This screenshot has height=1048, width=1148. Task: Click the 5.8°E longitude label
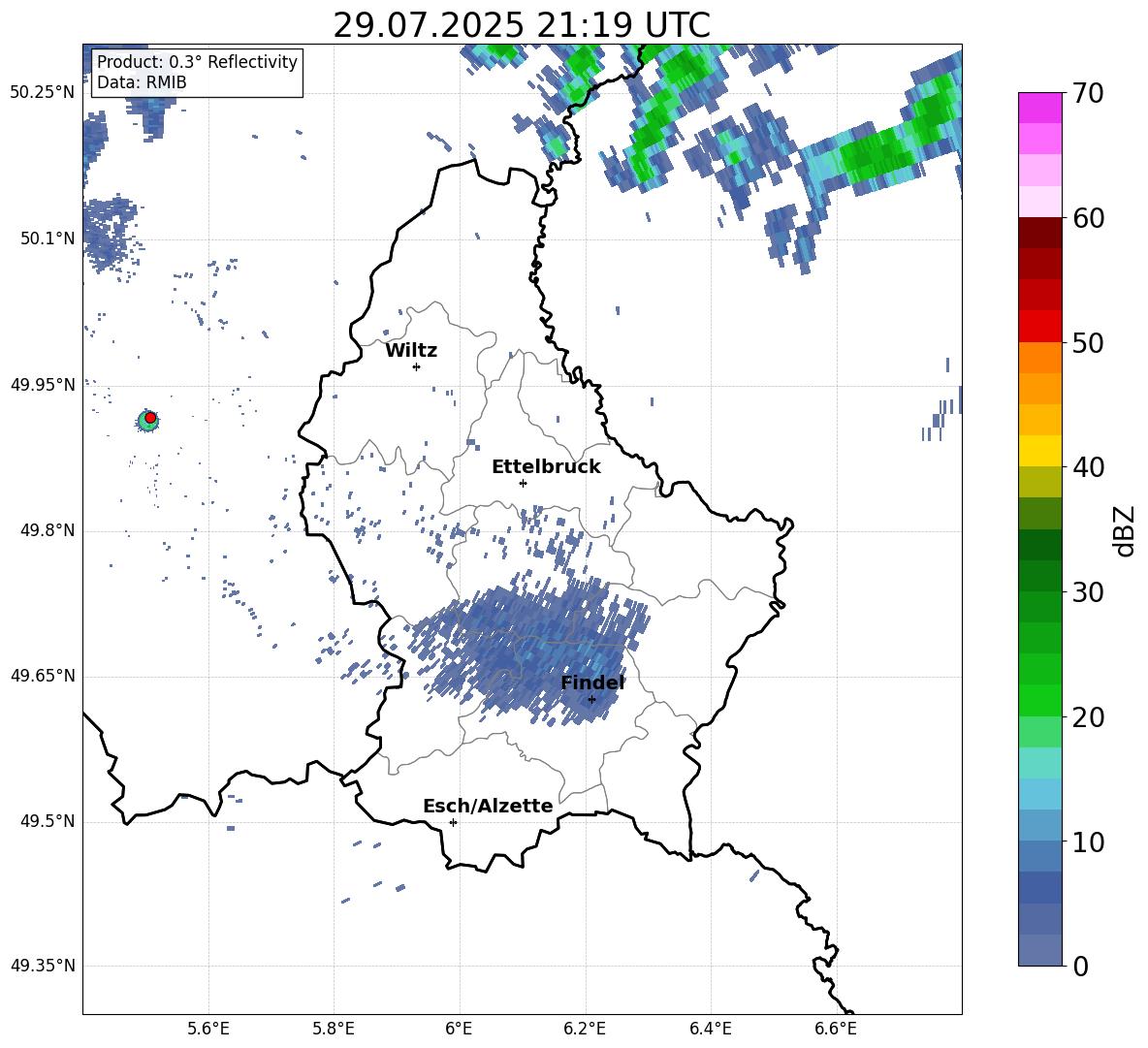point(334,1029)
